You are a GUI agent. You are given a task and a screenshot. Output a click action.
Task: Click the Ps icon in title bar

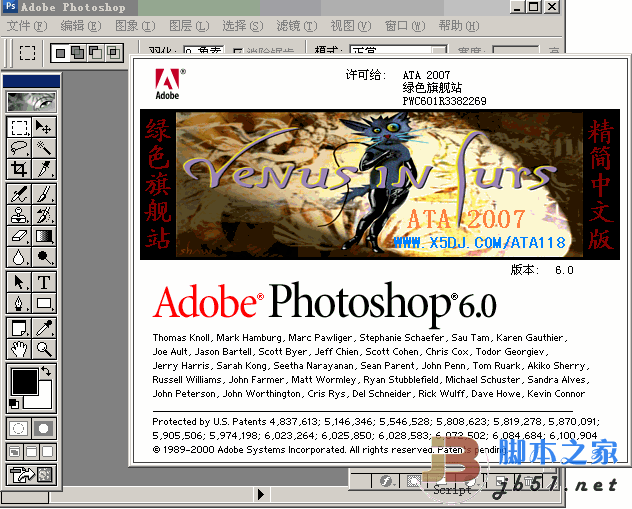coord(10,6)
